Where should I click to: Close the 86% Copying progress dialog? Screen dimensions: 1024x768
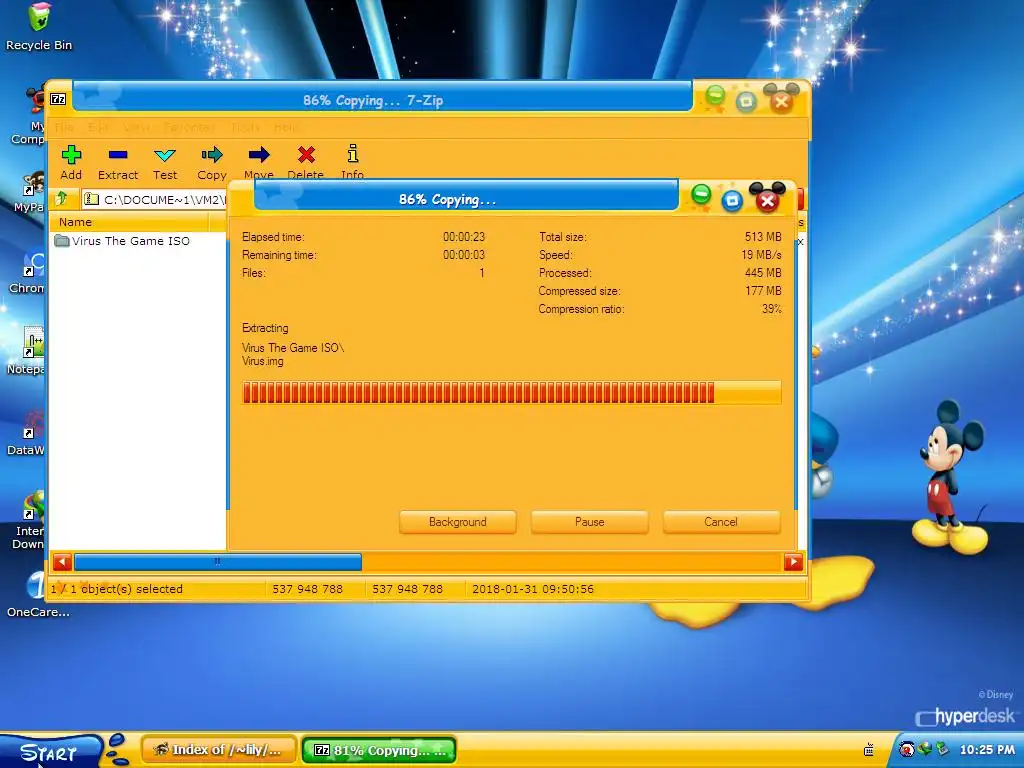(x=767, y=200)
